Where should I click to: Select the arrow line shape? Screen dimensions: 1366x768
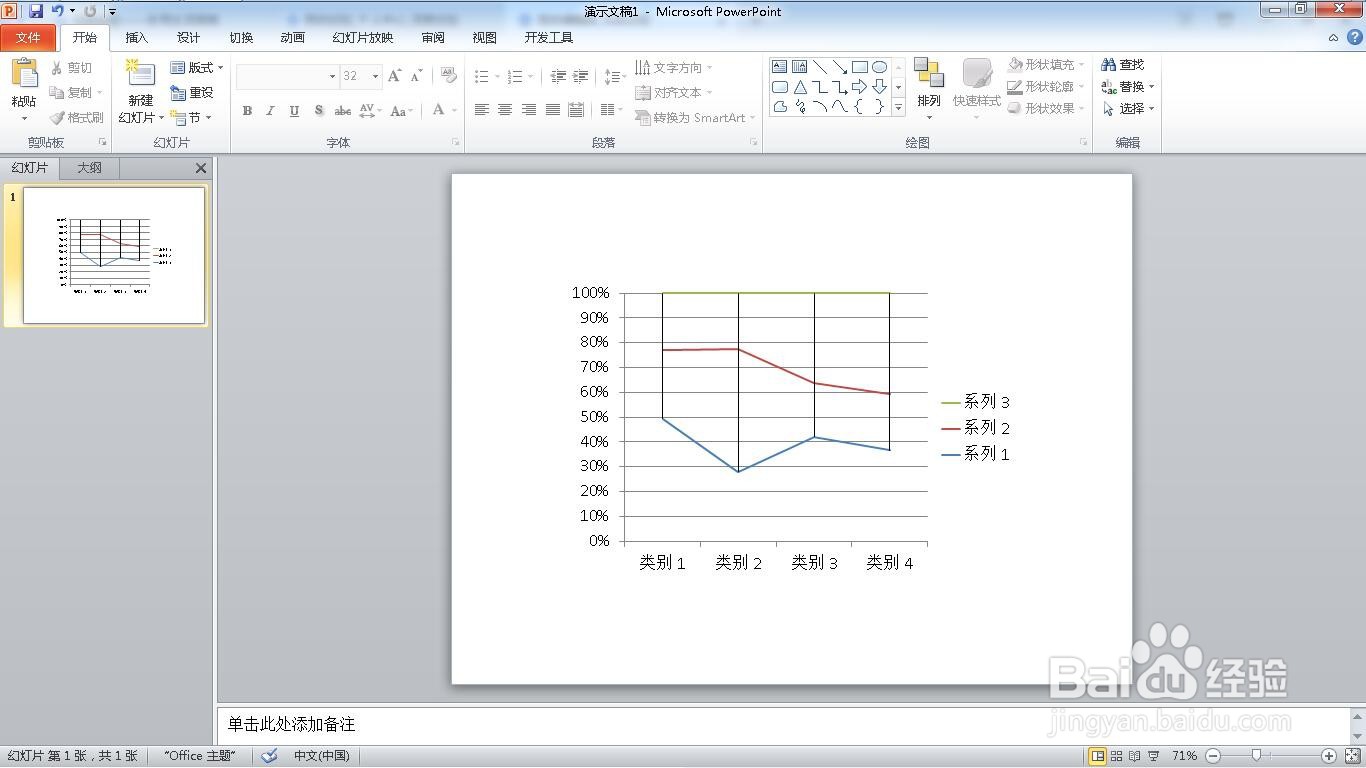[x=839, y=67]
